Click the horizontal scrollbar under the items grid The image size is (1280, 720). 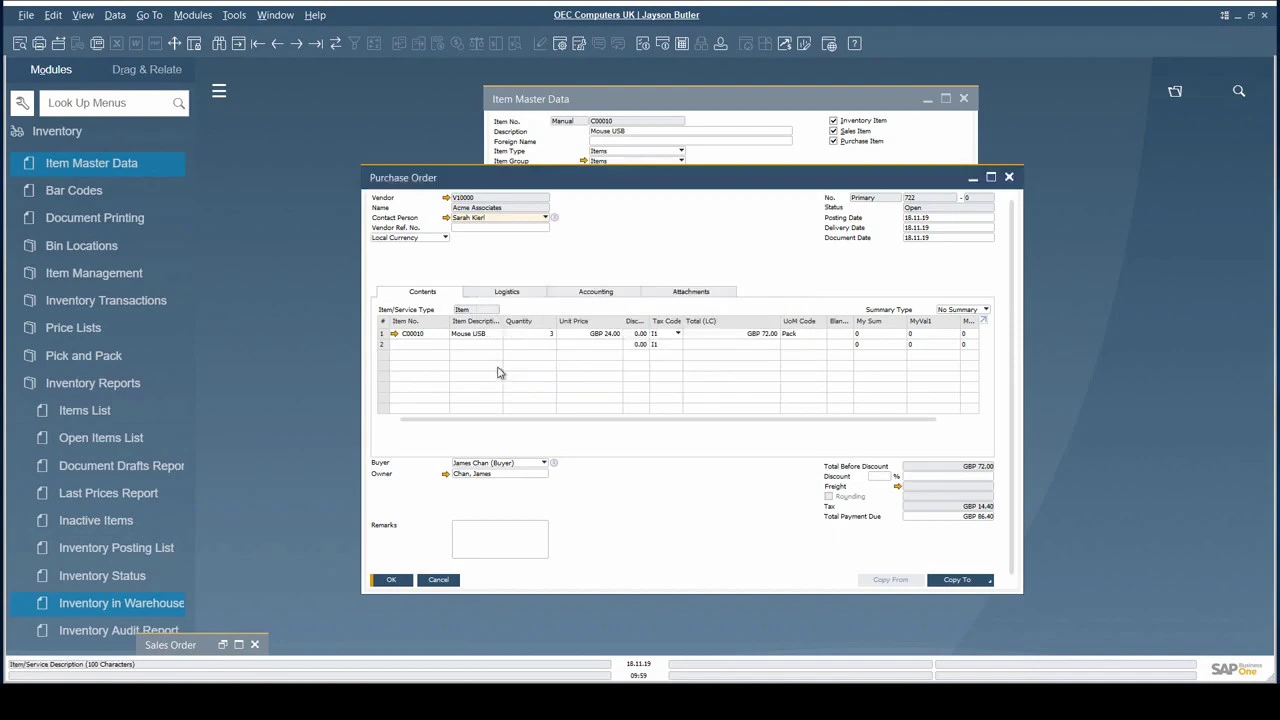click(x=667, y=419)
